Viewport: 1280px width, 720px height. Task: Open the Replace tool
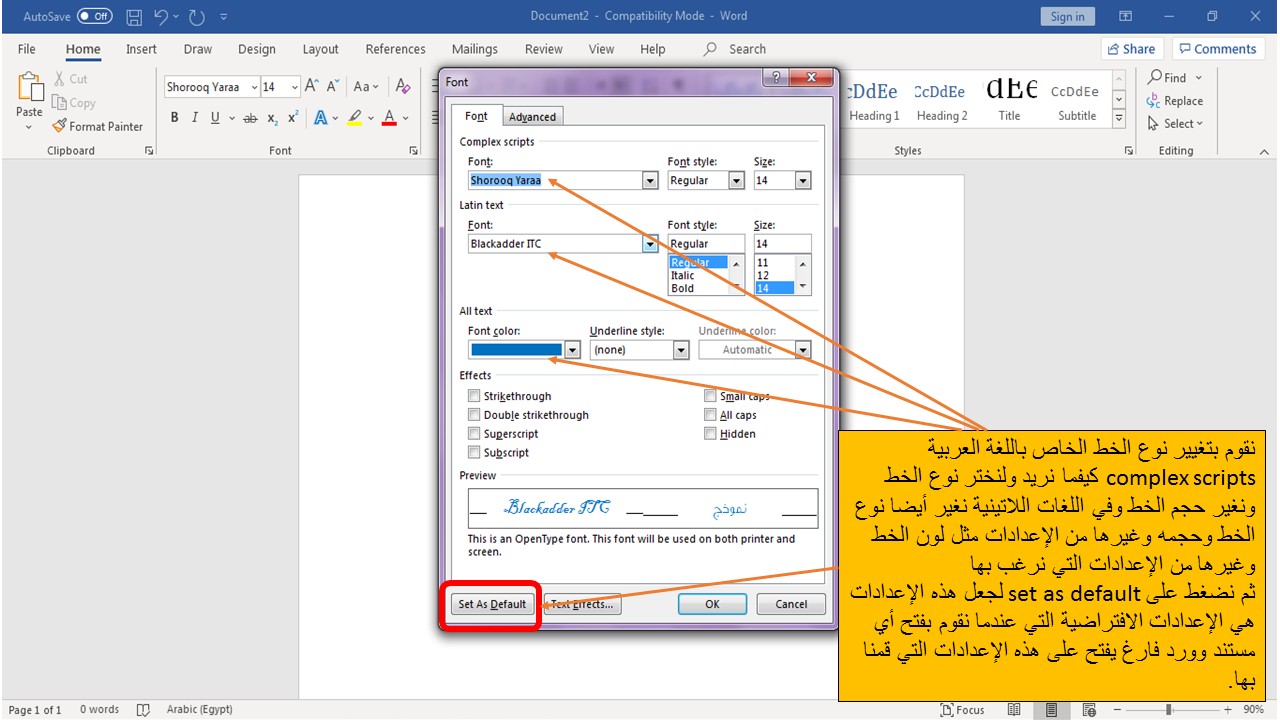tap(1175, 101)
